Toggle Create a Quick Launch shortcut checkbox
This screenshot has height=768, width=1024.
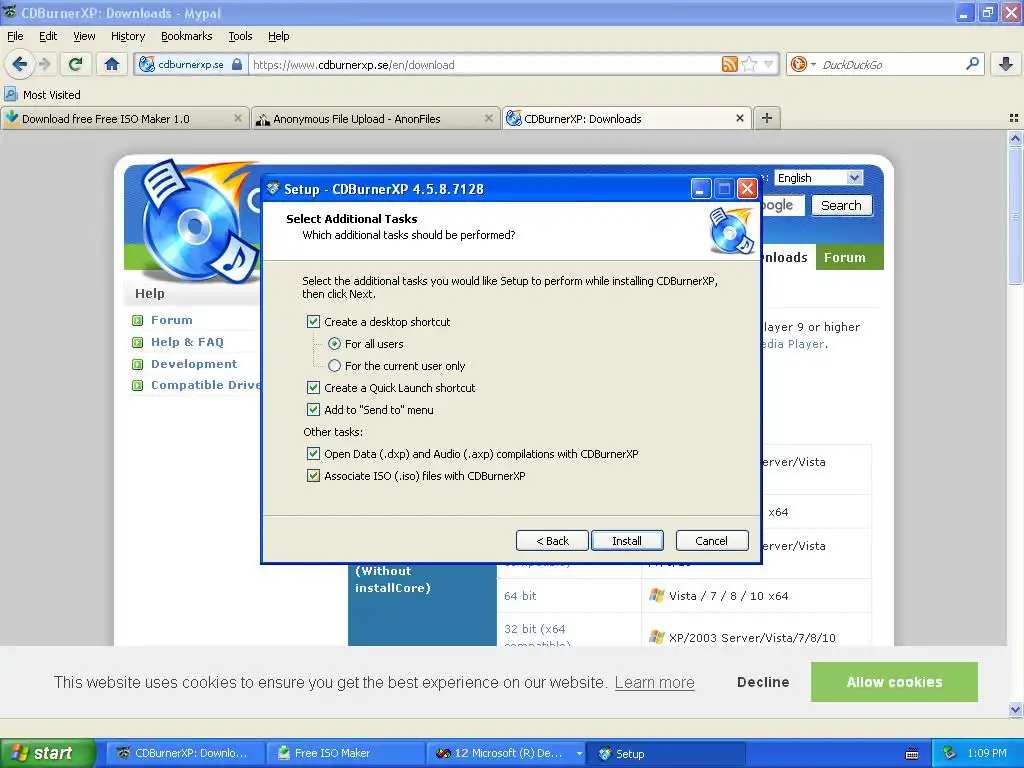[x=313, y=388]
